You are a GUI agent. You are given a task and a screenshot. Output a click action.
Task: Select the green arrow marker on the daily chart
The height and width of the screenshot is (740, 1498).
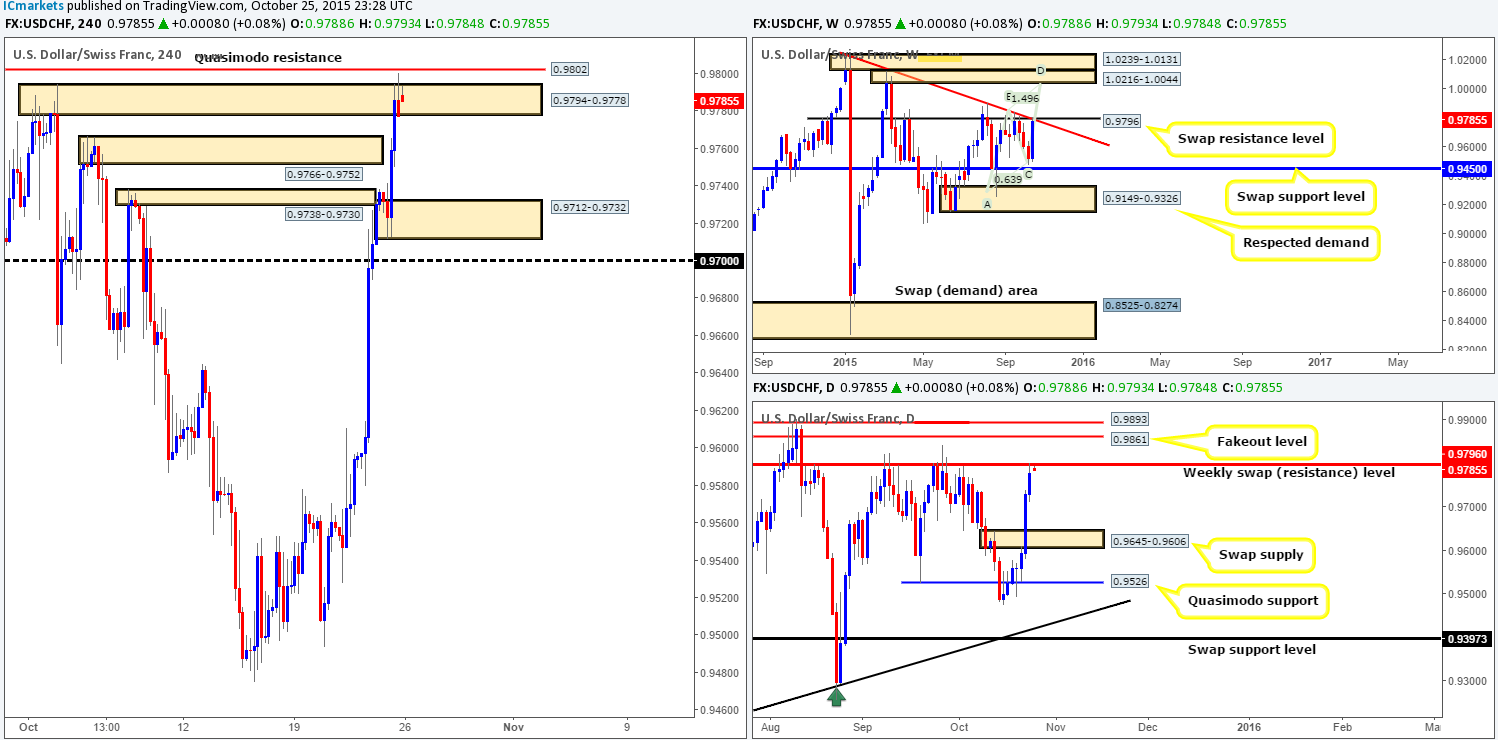coord(836,696)
